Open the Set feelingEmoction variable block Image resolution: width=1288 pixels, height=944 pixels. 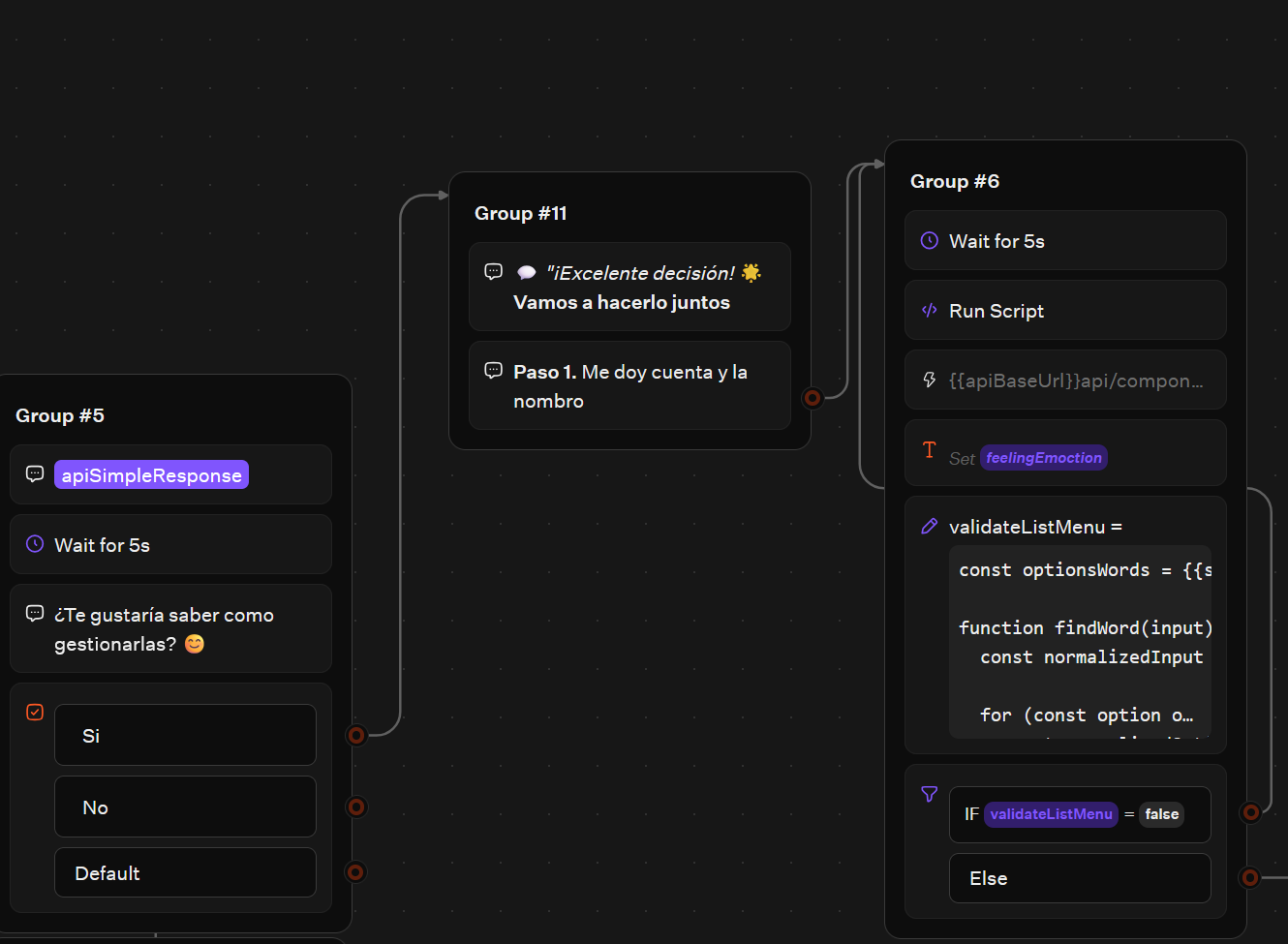(1065, 453)
